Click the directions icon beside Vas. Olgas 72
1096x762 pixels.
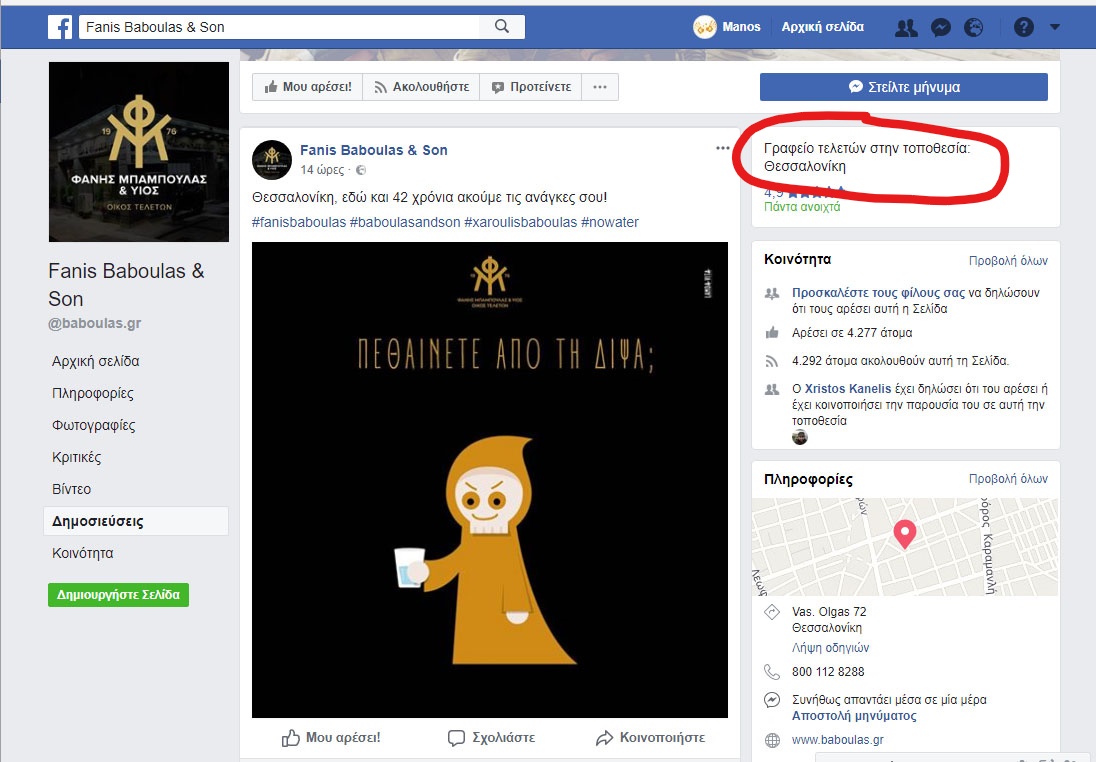(x=772, y=612)
